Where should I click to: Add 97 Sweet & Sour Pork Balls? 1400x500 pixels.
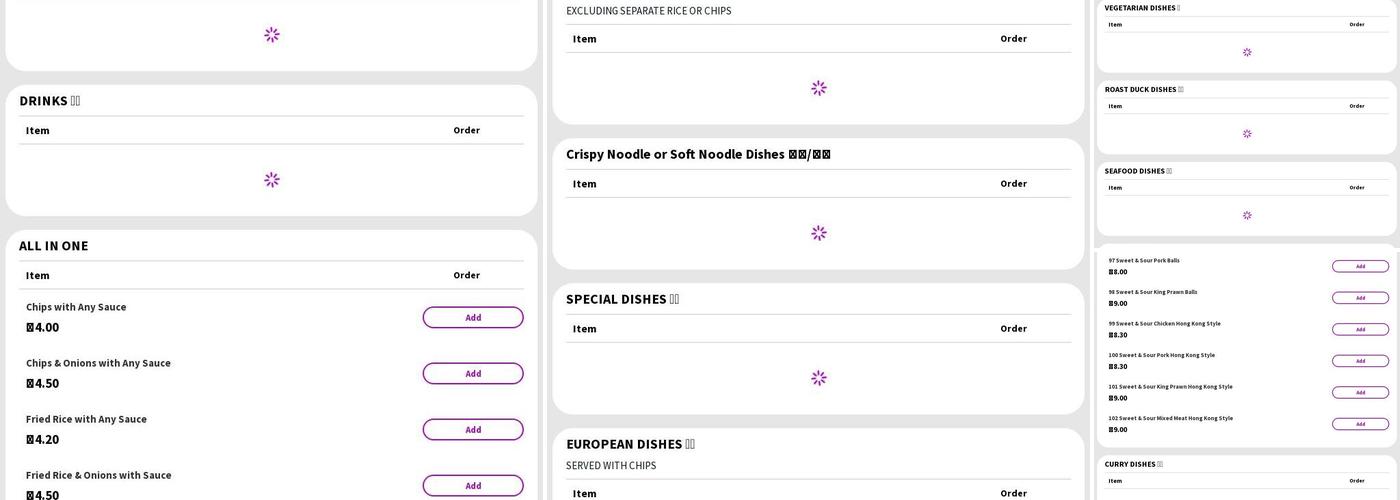1360,266
